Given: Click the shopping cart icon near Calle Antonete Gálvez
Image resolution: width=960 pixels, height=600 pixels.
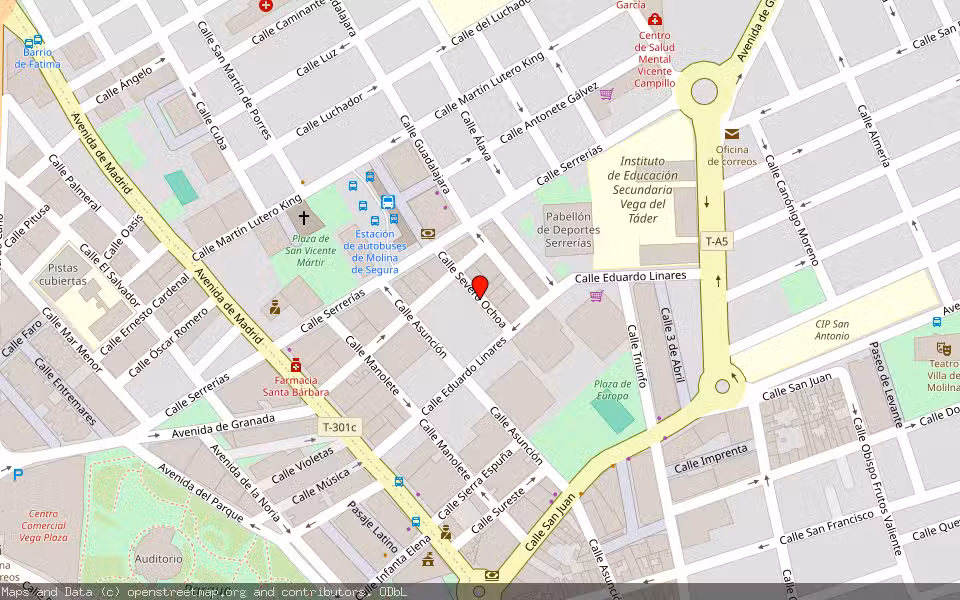Looking at the screenshot, I should tap(606, 94).
